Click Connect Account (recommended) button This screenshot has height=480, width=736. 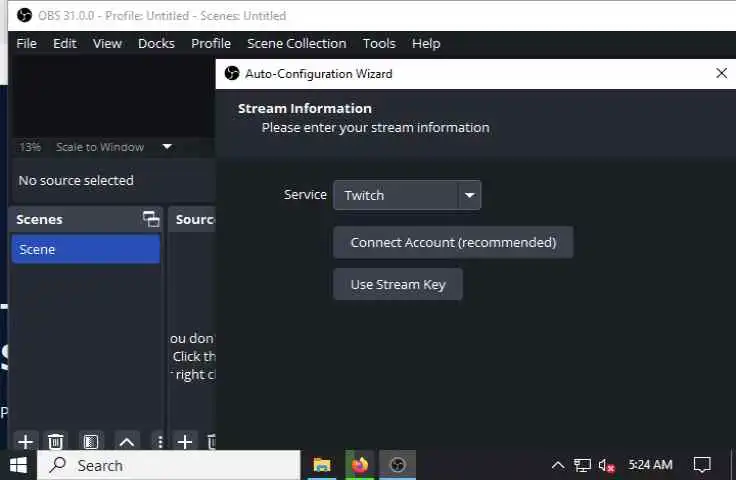pos(453,242)
